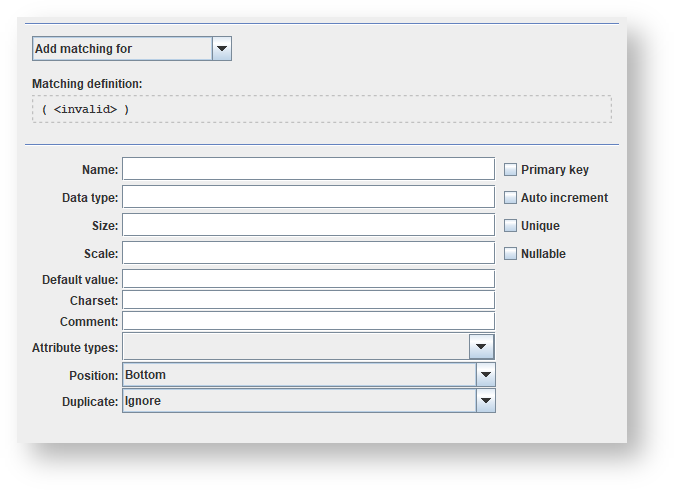Click into the Name text field
The height and width of the screenshot is (491, 675).
(308, 169)
